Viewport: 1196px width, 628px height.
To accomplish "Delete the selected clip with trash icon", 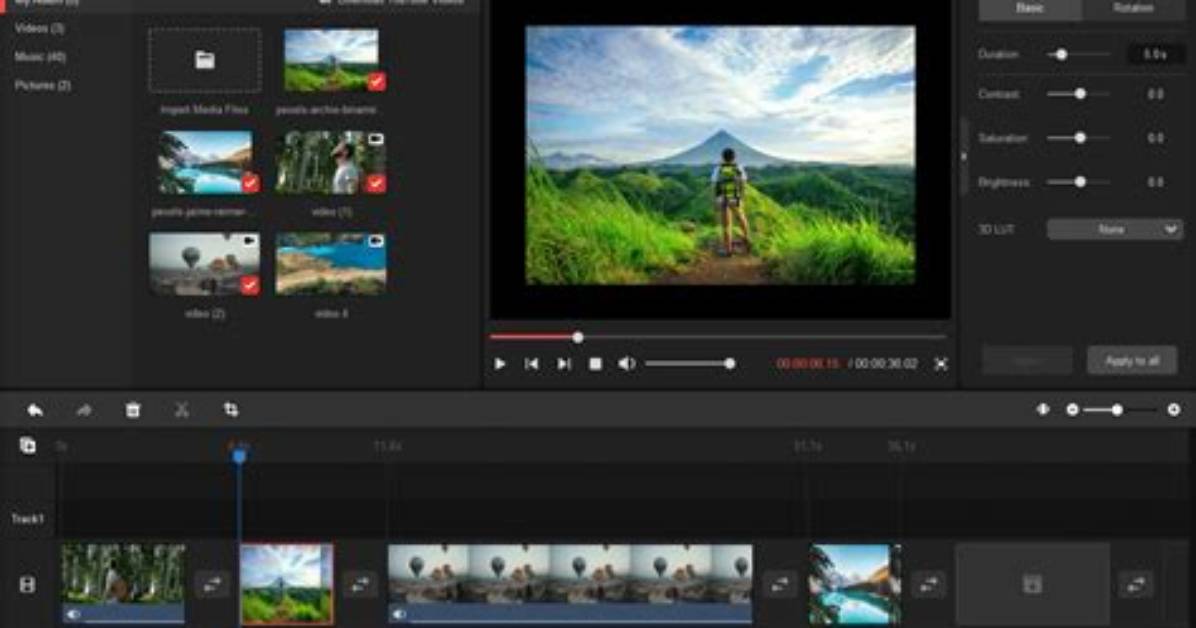I will [x=133, y=411].
